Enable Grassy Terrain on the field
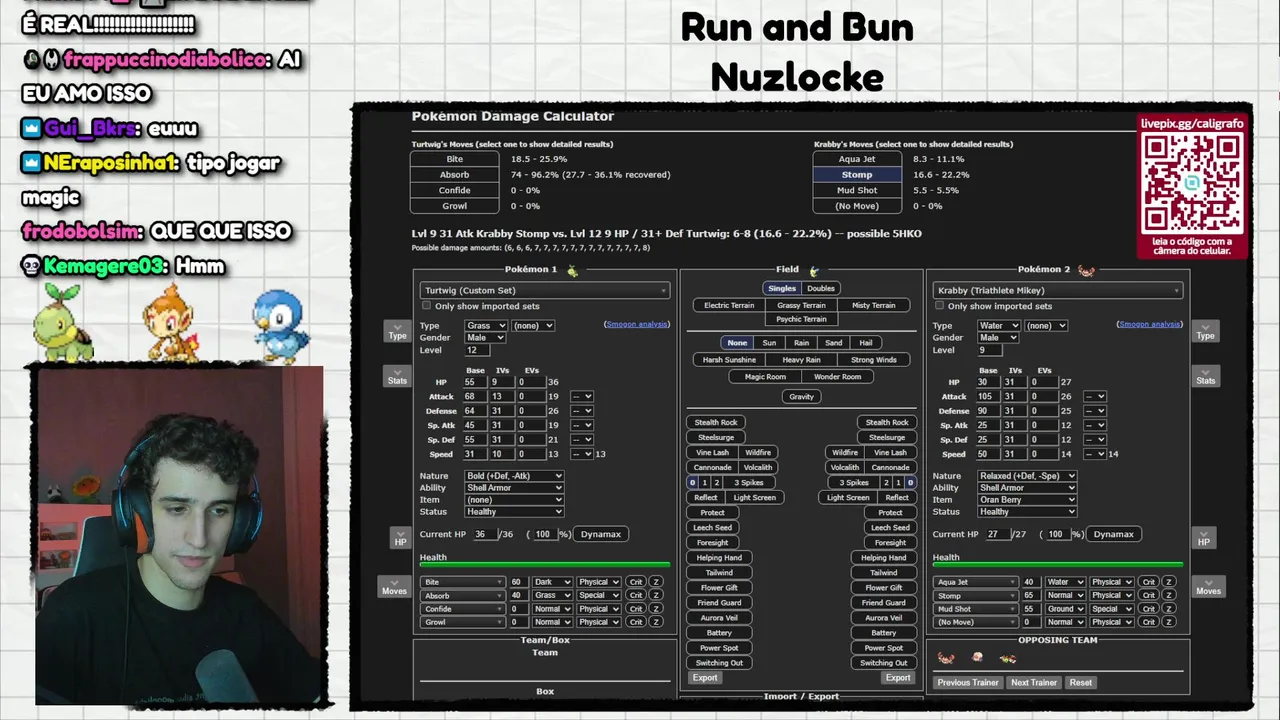Screen dimensions: 1280x720 (801, 305)
